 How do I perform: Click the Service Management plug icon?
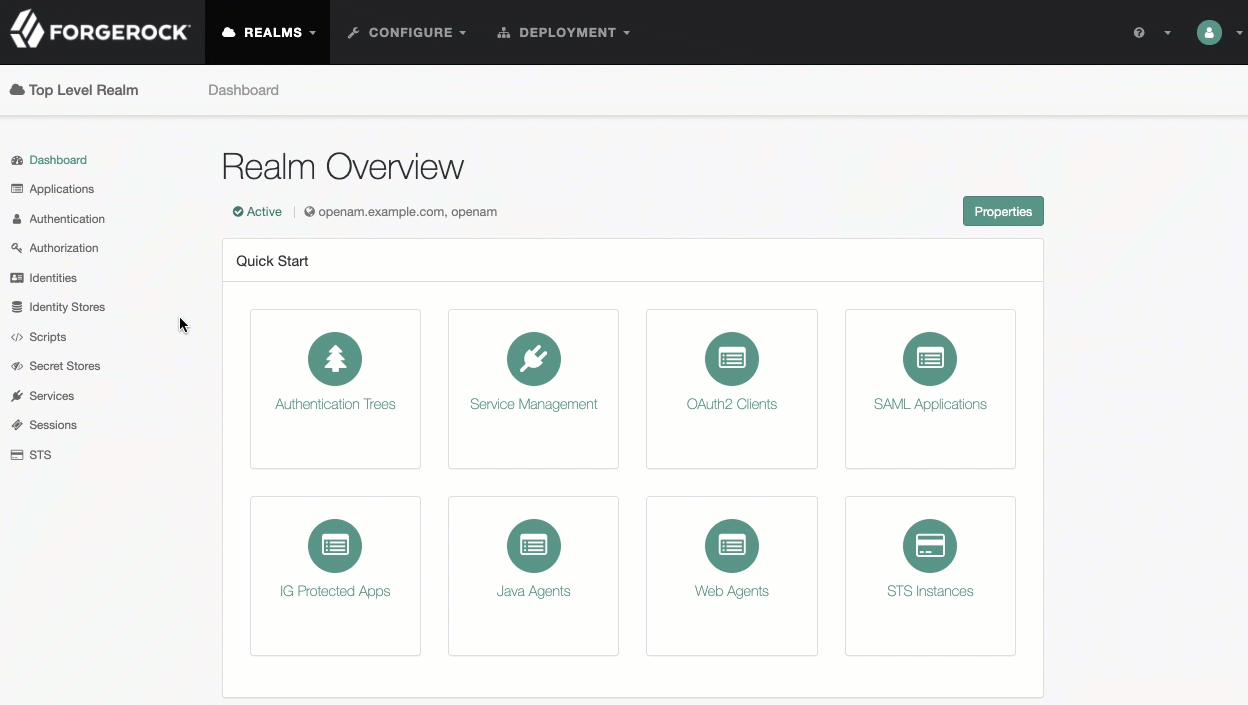click(533, 359)
